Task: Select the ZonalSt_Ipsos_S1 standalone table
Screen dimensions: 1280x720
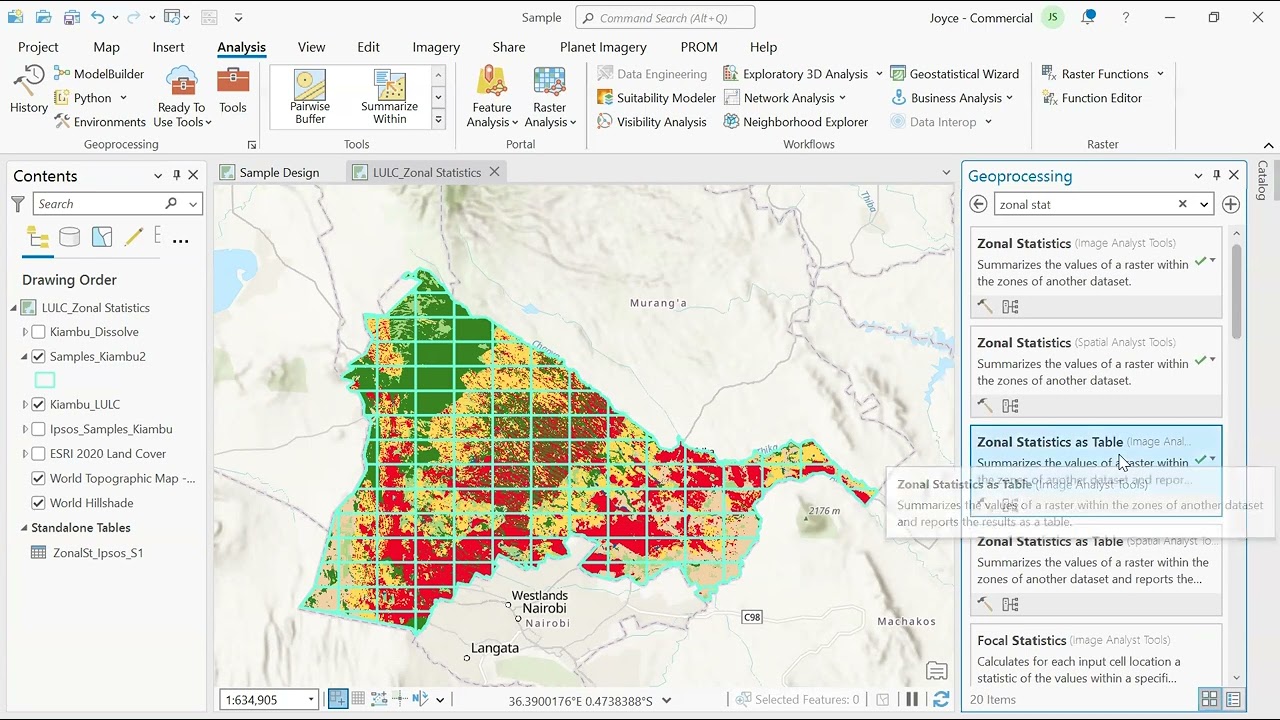Action: point(97,552)
